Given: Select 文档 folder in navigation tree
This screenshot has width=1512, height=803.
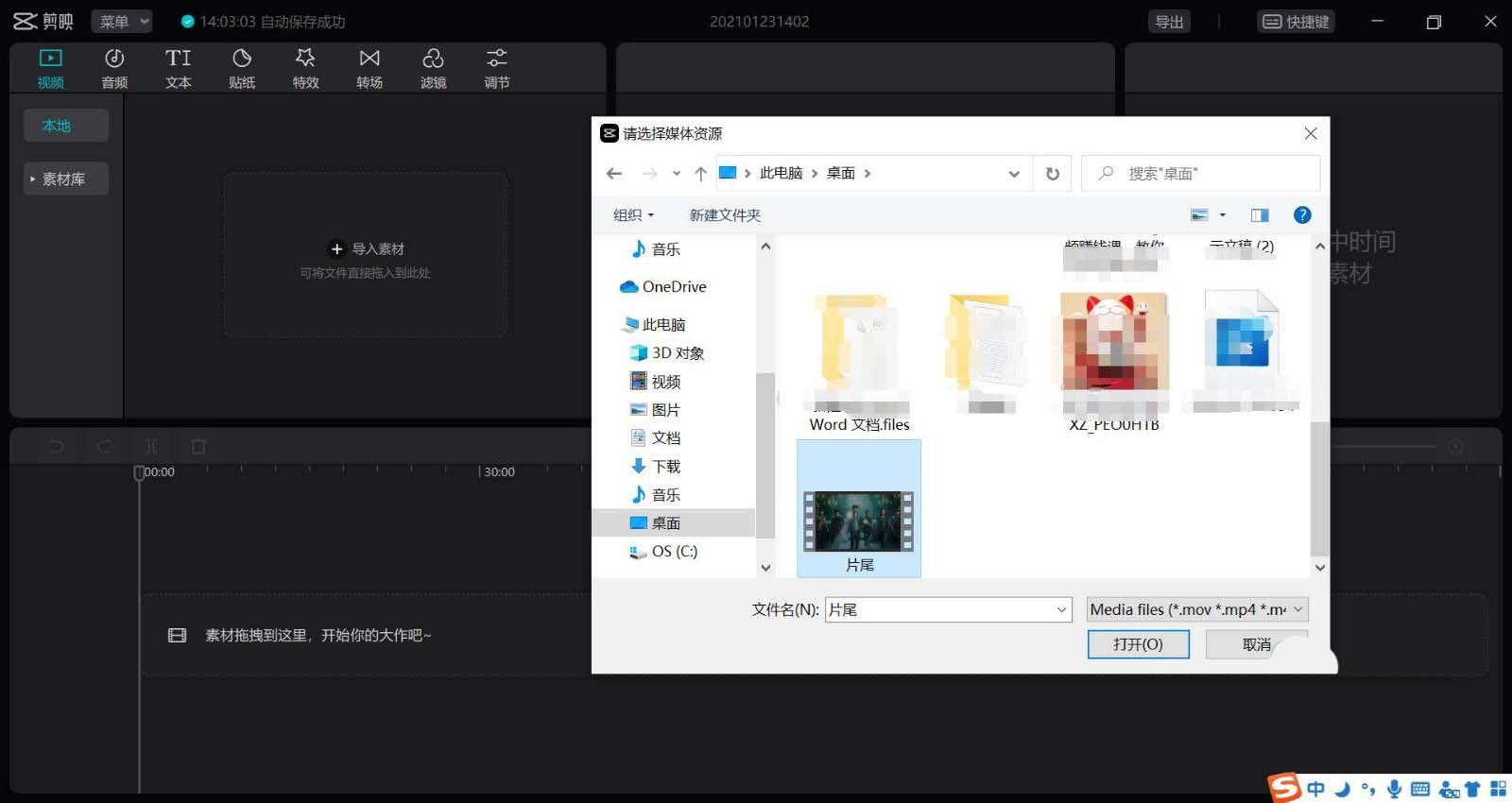Looking at the screenshot, I should 656,438.
